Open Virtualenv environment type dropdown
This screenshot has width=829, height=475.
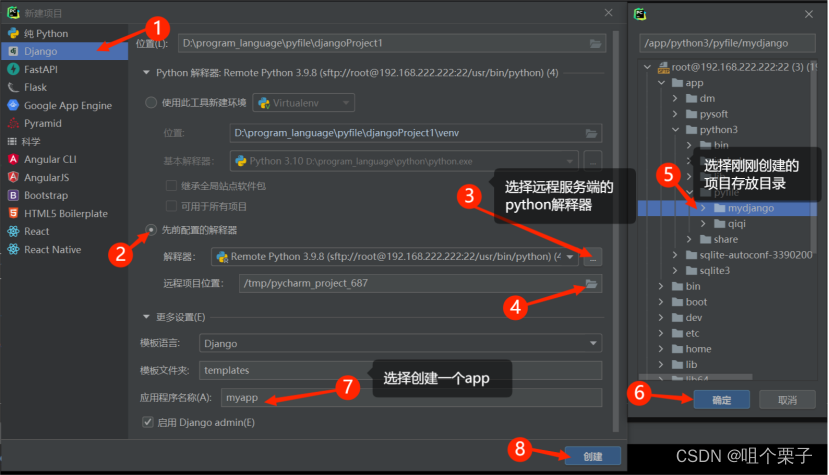(x=303, y=103)
